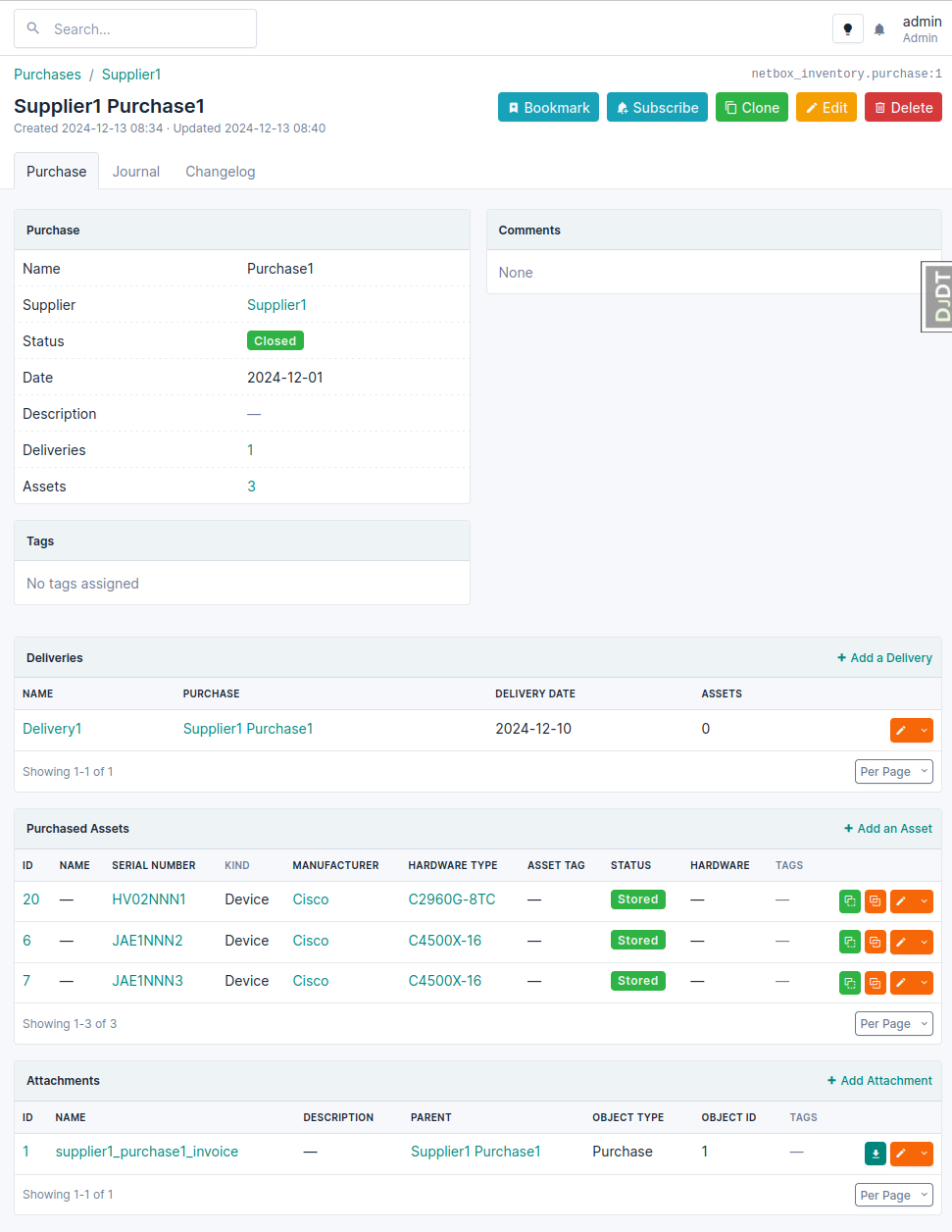Open Assets count link 3
This screenshot has height=1232, width=952.
click(x=251, y=487)
